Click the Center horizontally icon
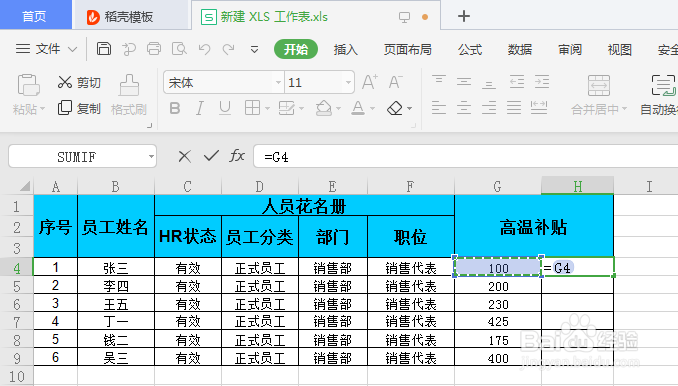Screen dimensions: 678x386 coord(464,108)
